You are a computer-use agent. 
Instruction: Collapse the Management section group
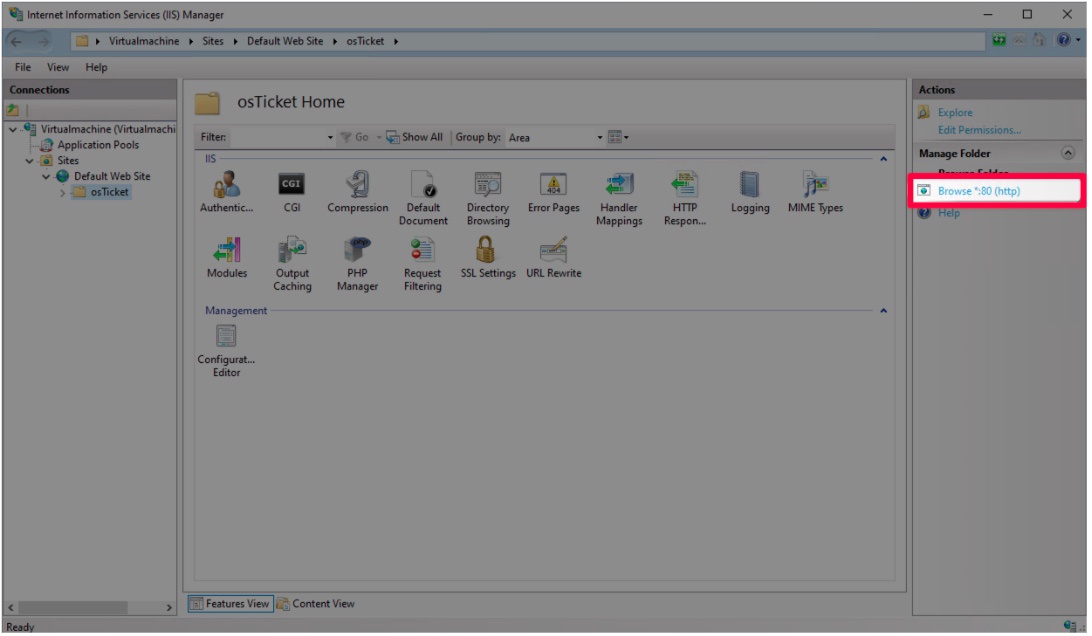pos(883,310)
